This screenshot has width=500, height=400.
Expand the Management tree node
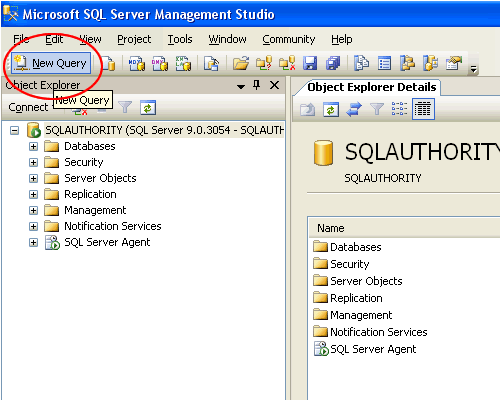click(33, 210)
